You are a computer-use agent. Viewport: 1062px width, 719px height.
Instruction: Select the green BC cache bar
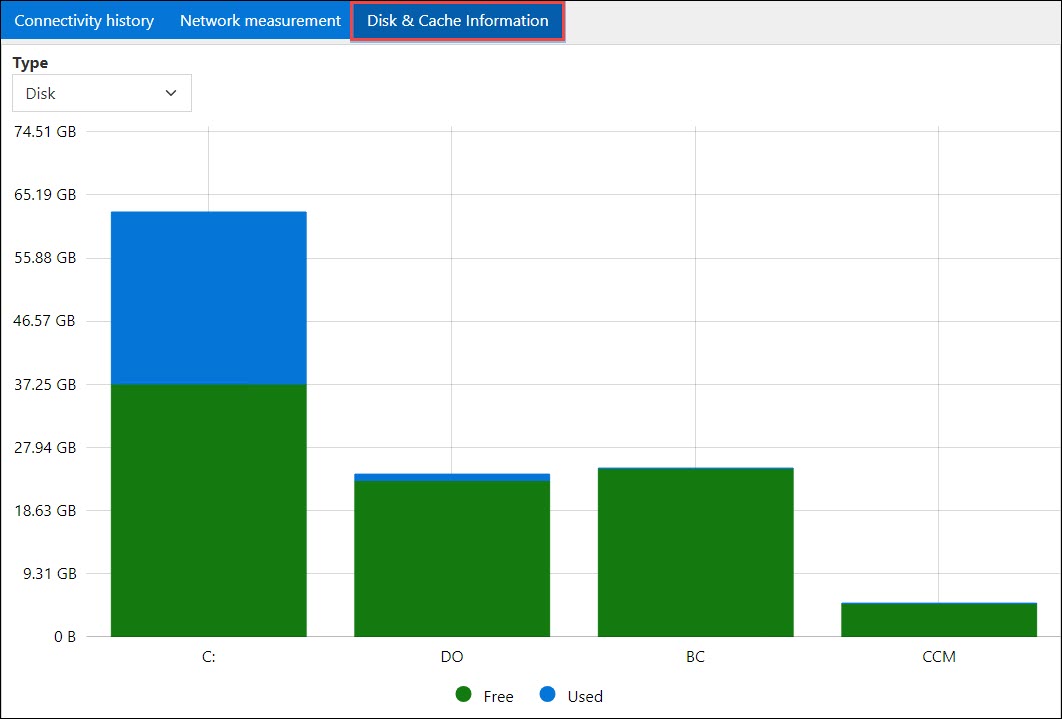tap(695, 552)
